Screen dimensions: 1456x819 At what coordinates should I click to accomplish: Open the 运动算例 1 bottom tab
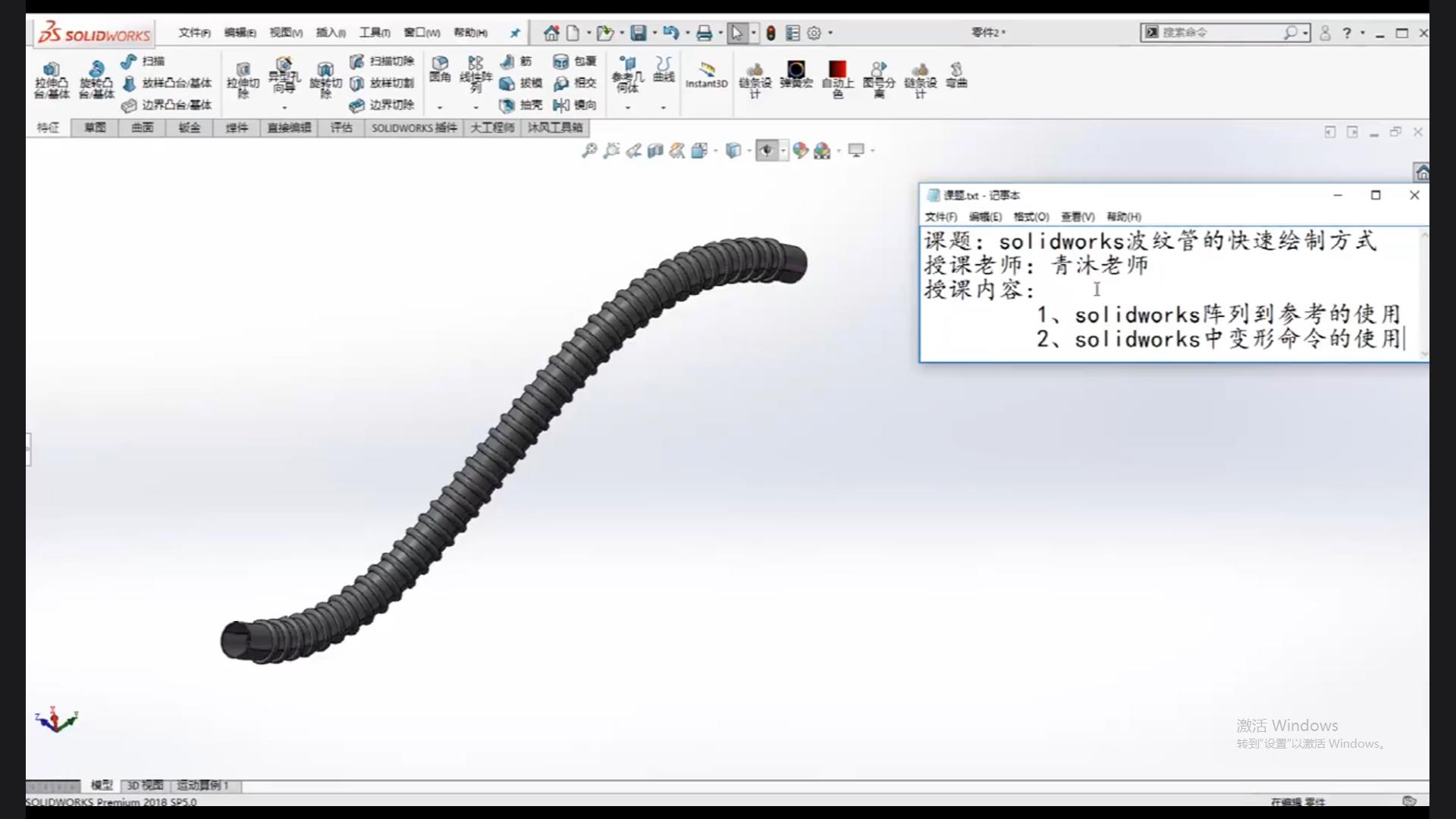coord(202,786)
